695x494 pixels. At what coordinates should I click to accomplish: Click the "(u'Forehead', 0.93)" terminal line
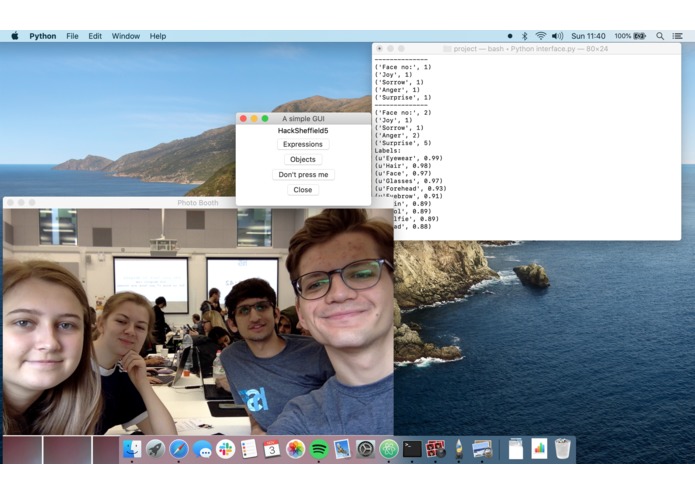tap(410, 188)
